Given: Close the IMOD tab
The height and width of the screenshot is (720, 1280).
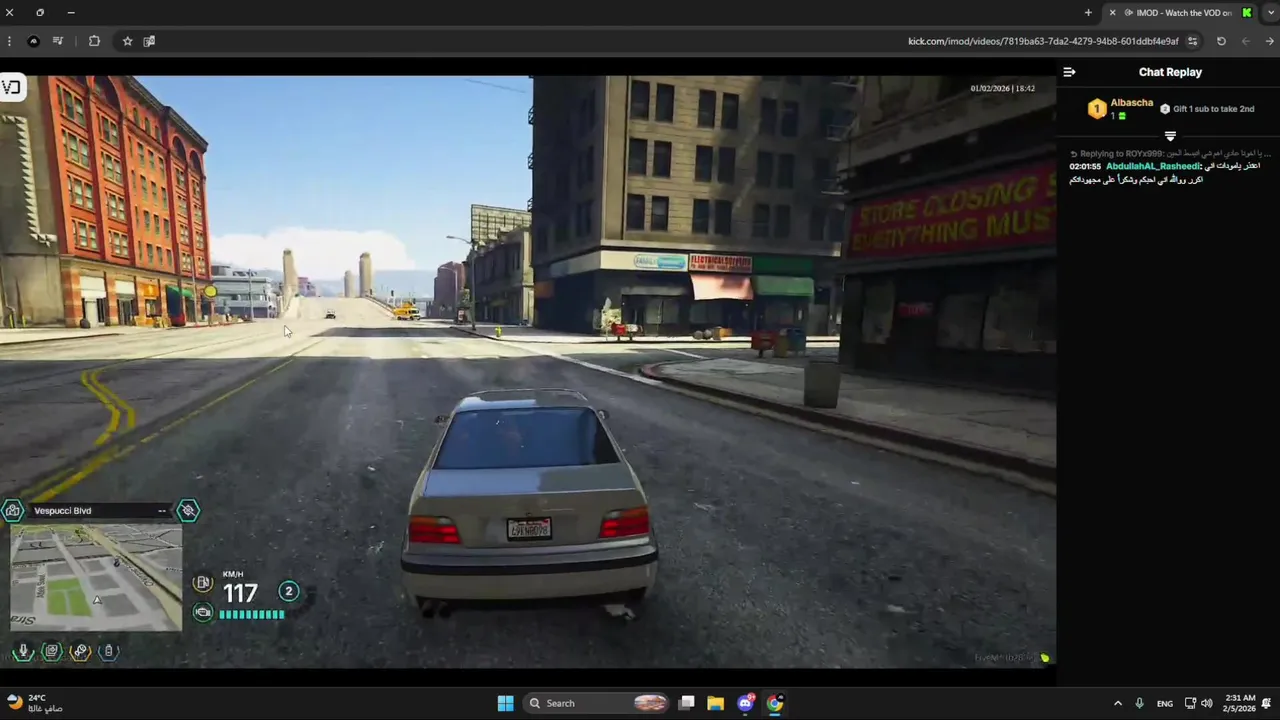Looking at the screenshot, I should (x=1112, y=13).
